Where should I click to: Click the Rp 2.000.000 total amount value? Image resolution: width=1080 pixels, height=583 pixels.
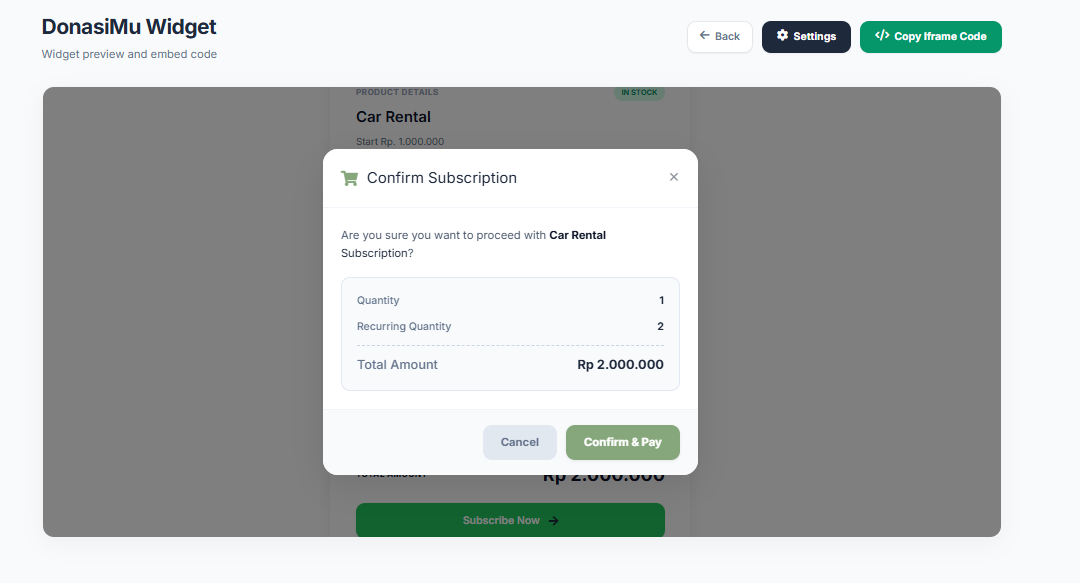coord(620,364)
